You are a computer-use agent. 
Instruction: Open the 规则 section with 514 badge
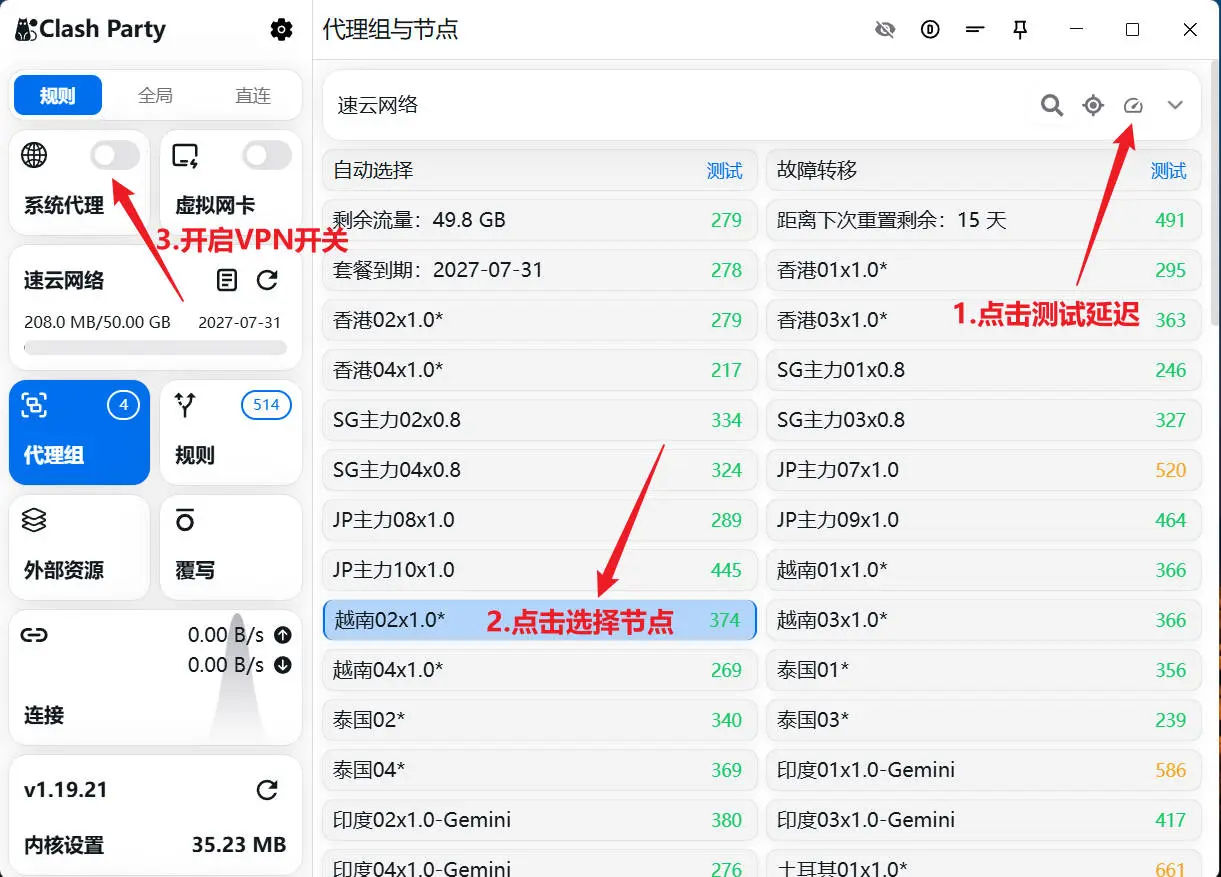tap(230, 432)
